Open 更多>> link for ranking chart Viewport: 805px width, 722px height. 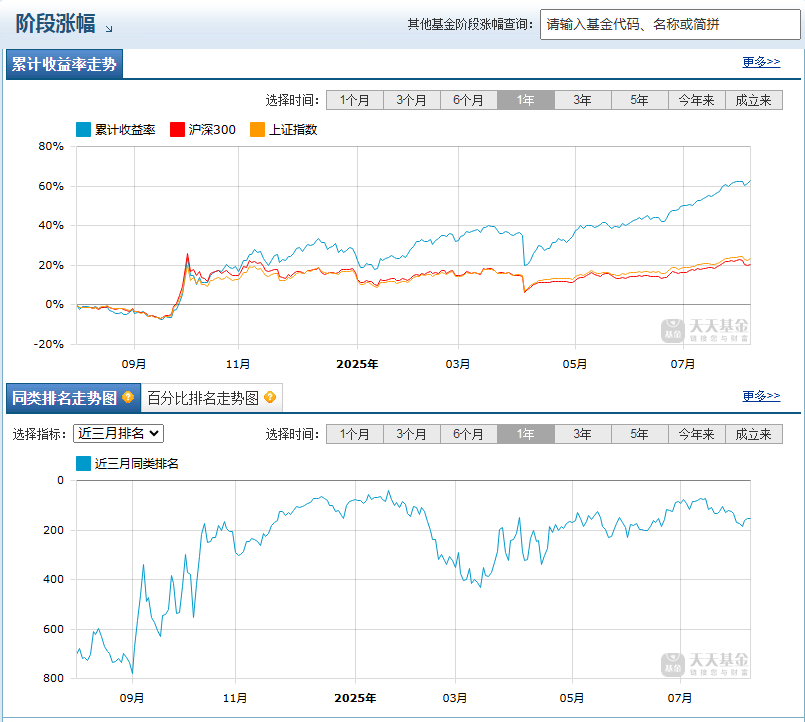click(761, 396)
